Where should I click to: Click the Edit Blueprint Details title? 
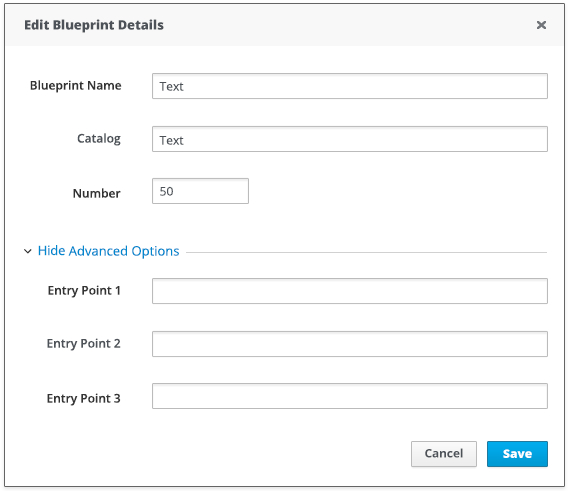[x=94, y=25]
